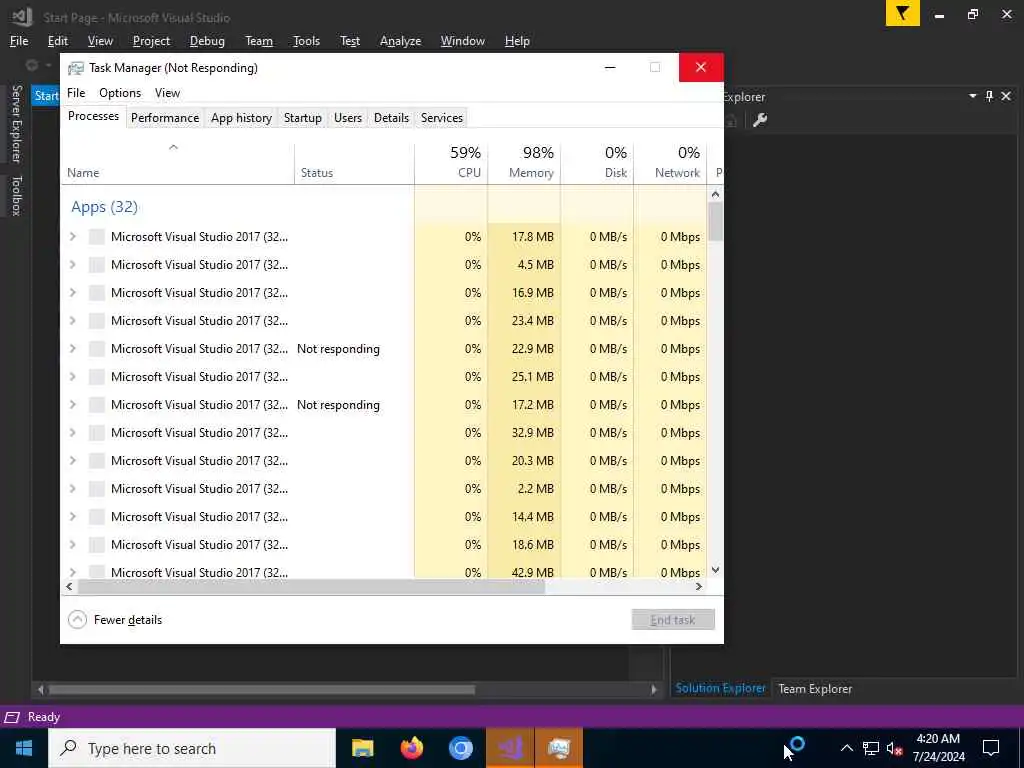Expand the Visual Studio process using 16.9 MB
The height and width of the screenshot is (768, 1024).
(73, 293)
